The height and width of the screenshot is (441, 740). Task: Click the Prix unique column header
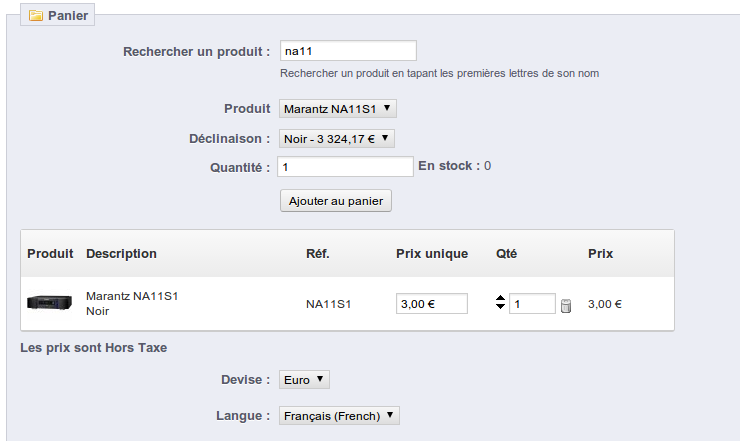coord(432,254)
